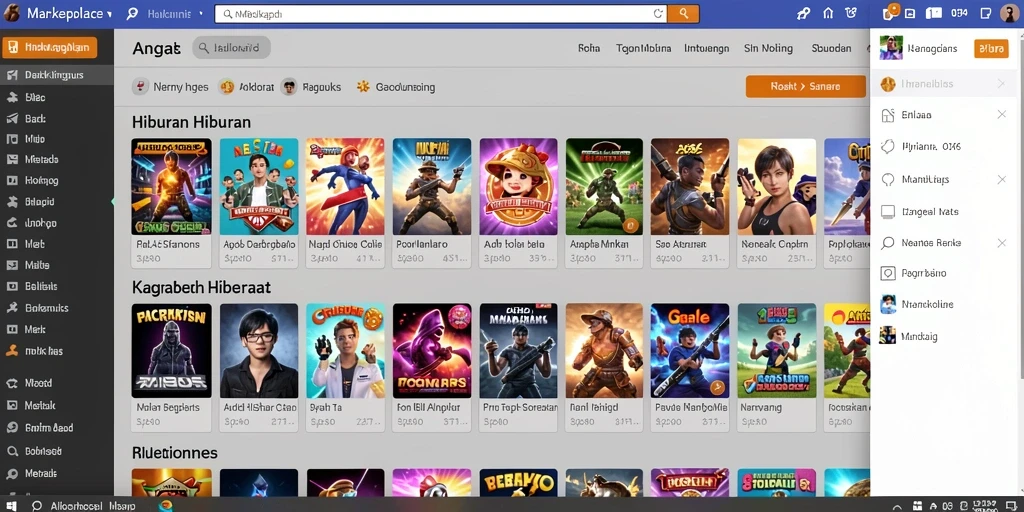Open the user avatar at top right

1010,13
